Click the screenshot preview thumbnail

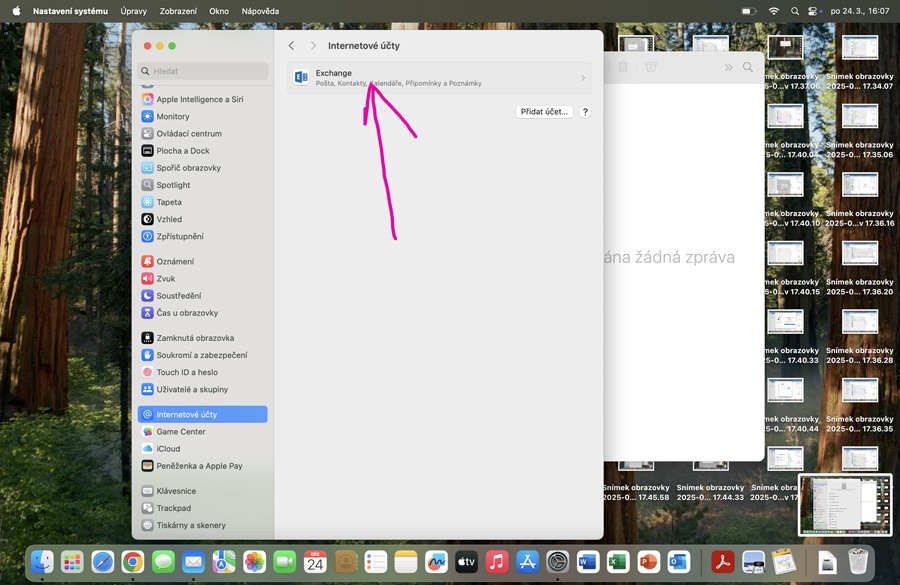845,505
